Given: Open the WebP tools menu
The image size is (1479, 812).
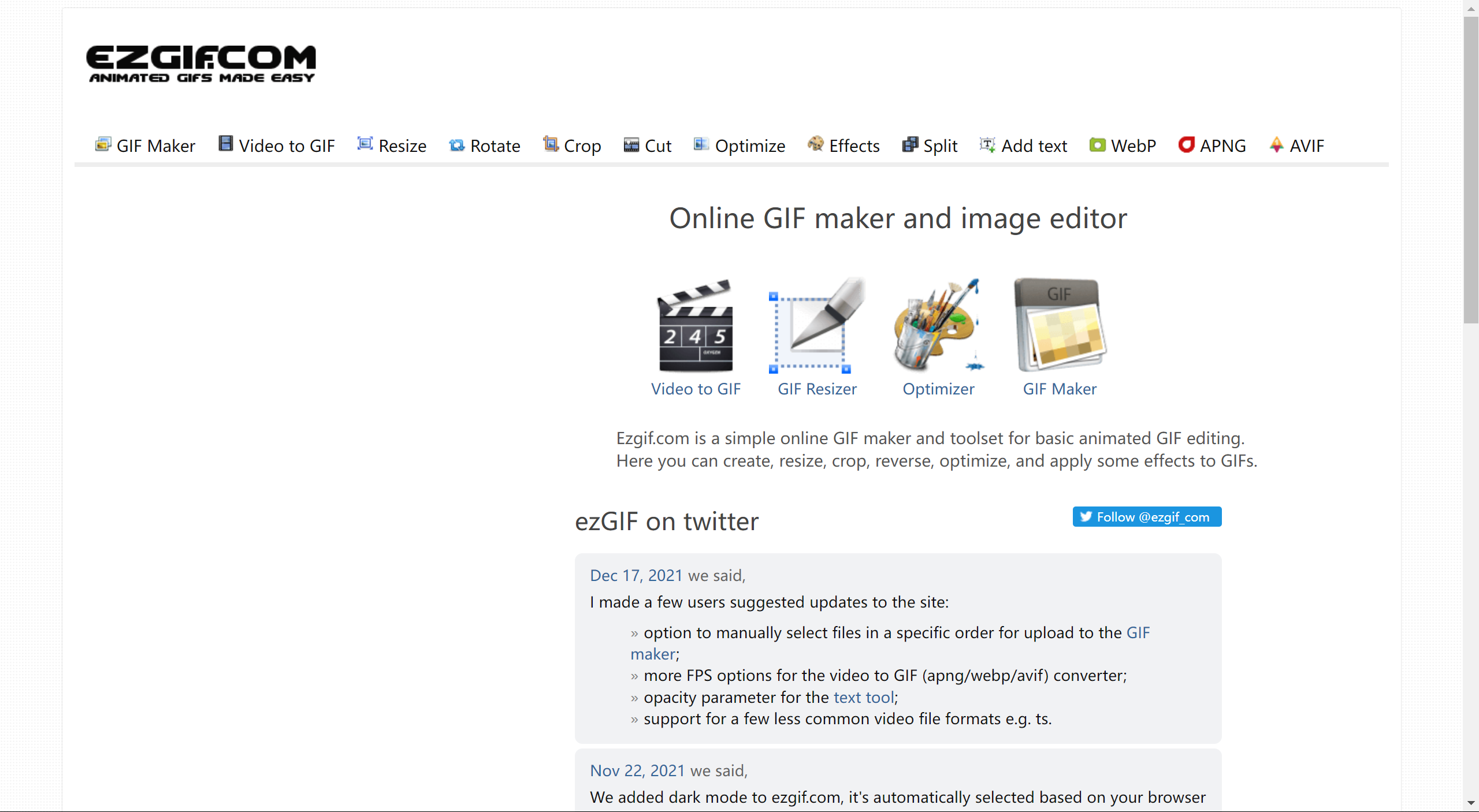Looking at the screenshot, I should point(1123,146).
